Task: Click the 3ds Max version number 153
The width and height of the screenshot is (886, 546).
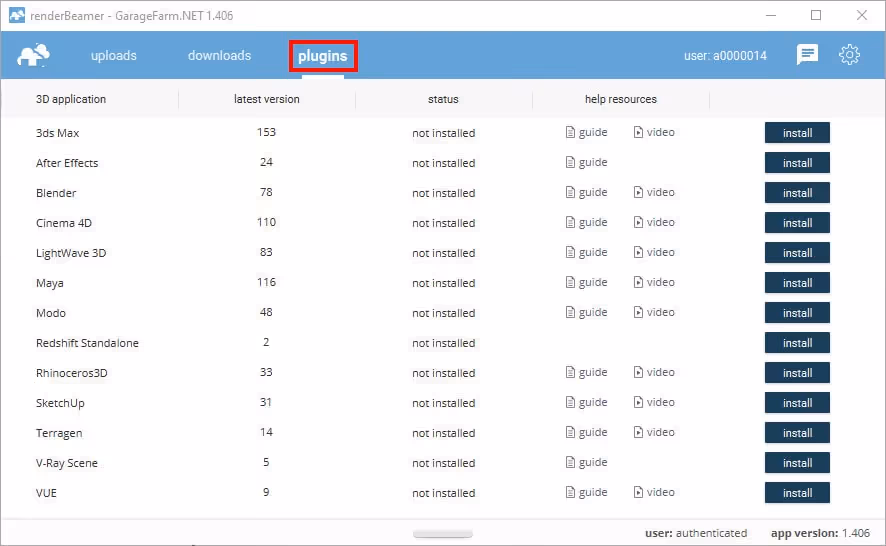Action: click(x=266, y=132)
